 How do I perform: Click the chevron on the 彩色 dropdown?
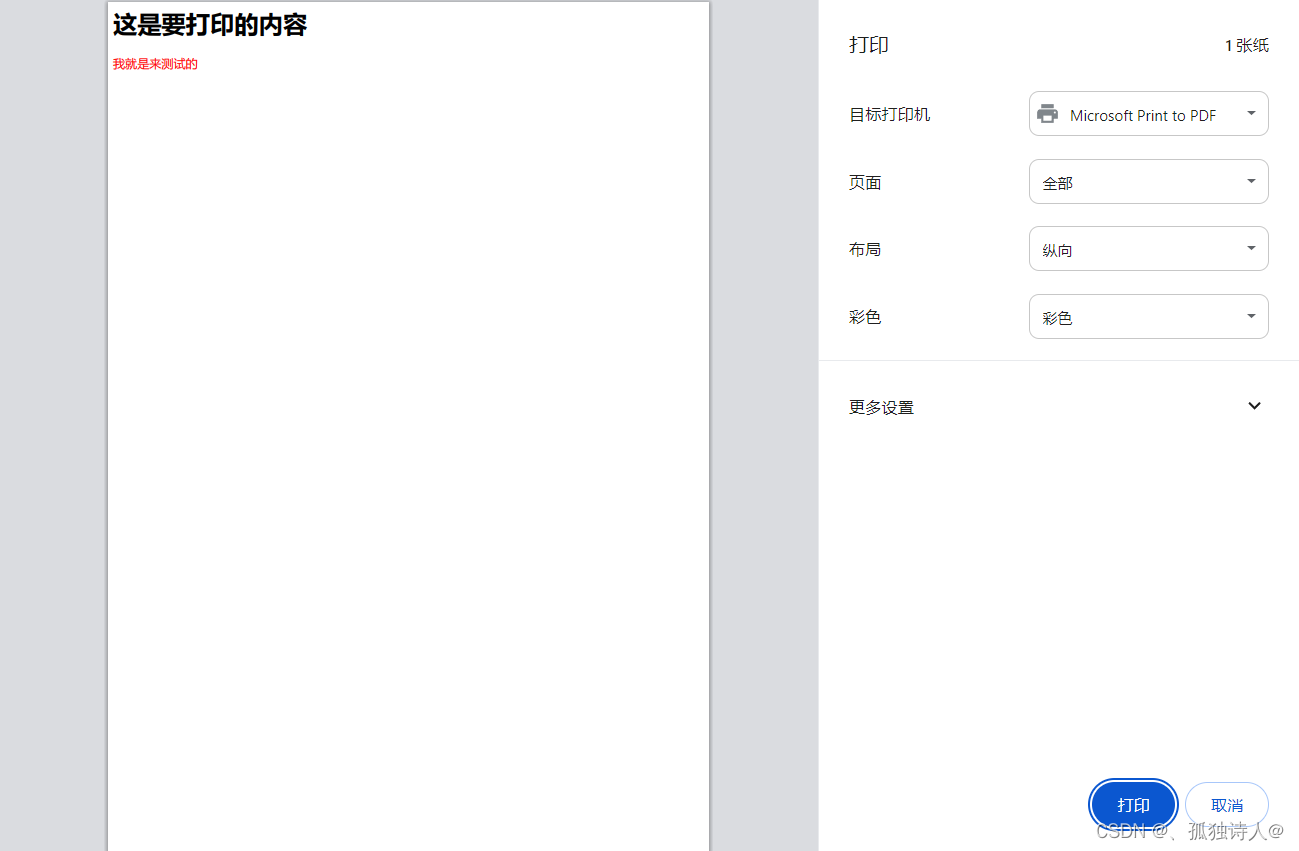pyautogui.click(x=1250, y=316)
